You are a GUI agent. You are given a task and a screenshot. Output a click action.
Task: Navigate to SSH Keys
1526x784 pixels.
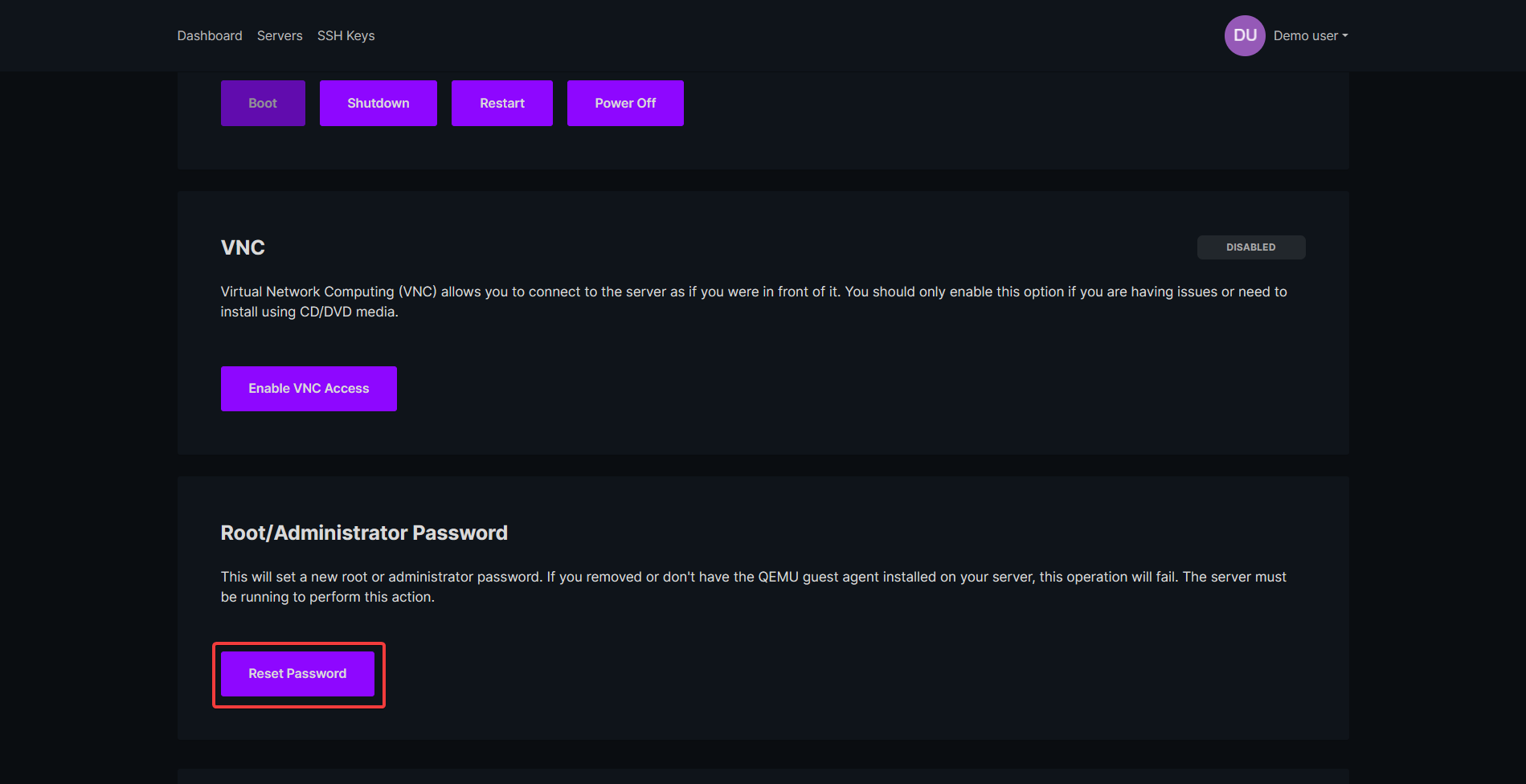coord(346,35)
